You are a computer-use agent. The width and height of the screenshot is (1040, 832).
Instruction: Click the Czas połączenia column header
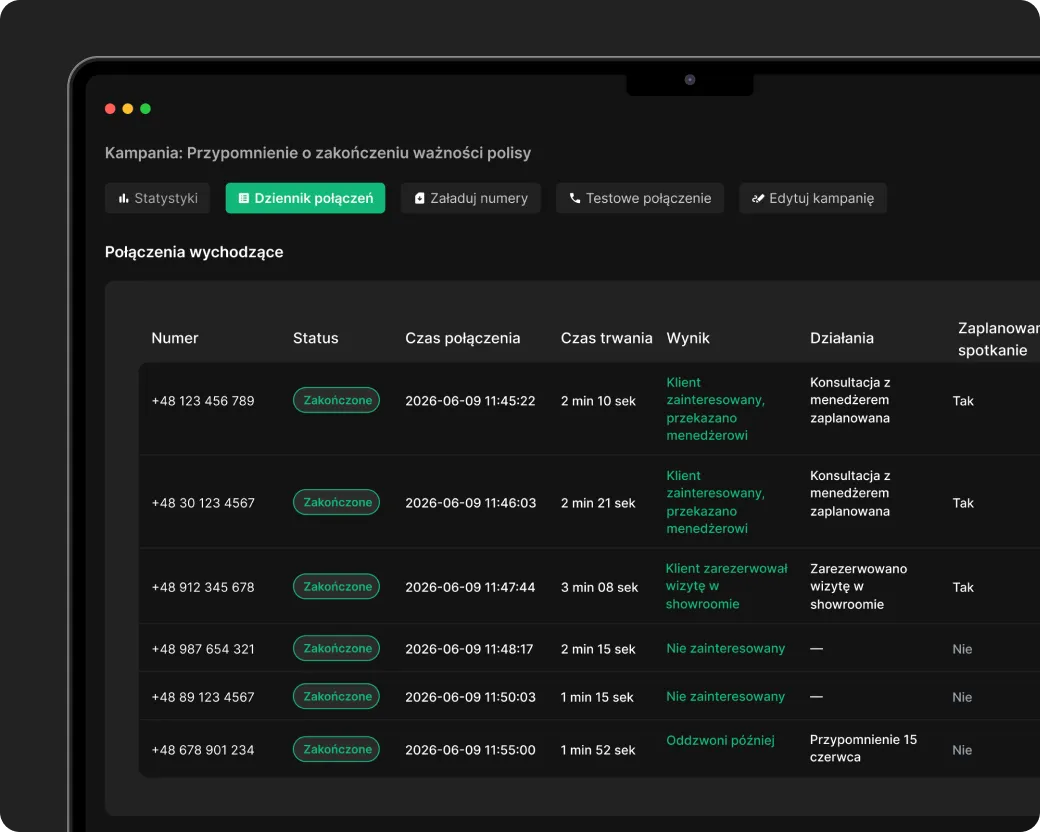pos(463,338)
